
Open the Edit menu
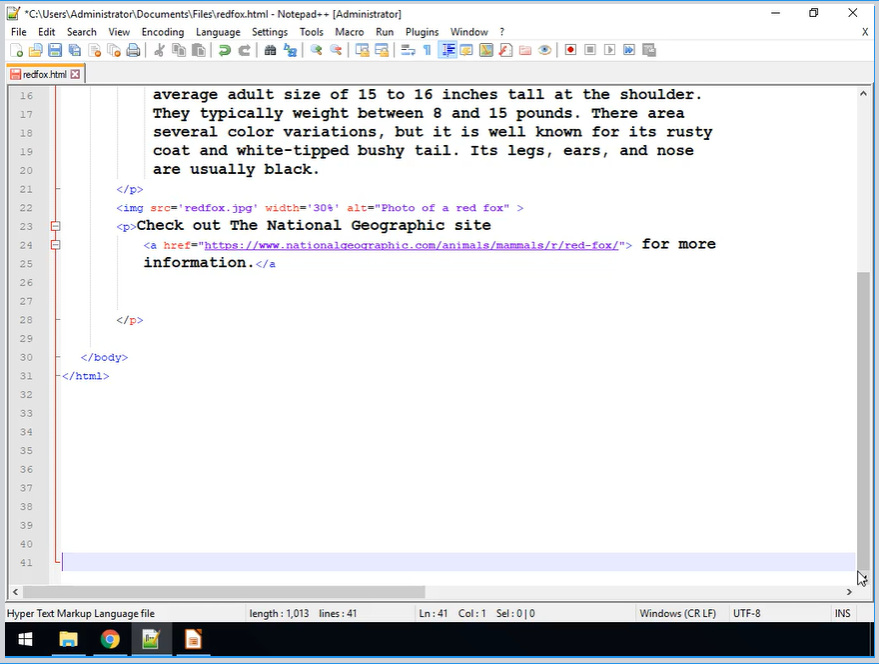pyautogui.click(x=47, y=32)
